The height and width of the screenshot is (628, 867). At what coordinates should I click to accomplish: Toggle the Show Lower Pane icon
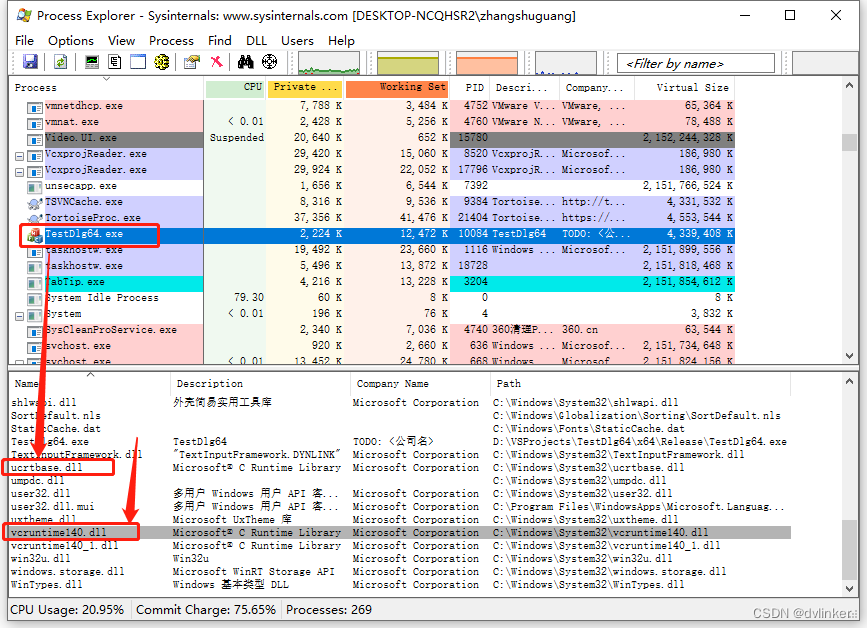137,62
